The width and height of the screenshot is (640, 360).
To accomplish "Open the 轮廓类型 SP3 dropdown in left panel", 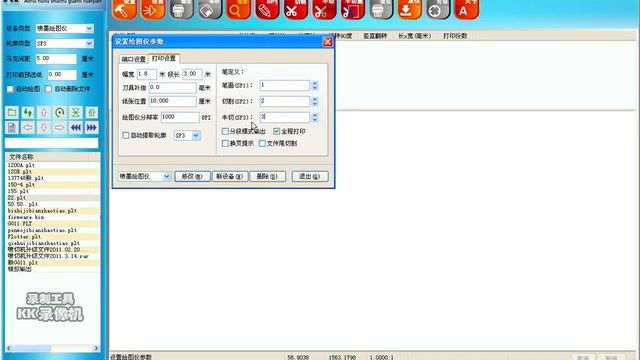I will click(x=89, y=43).
